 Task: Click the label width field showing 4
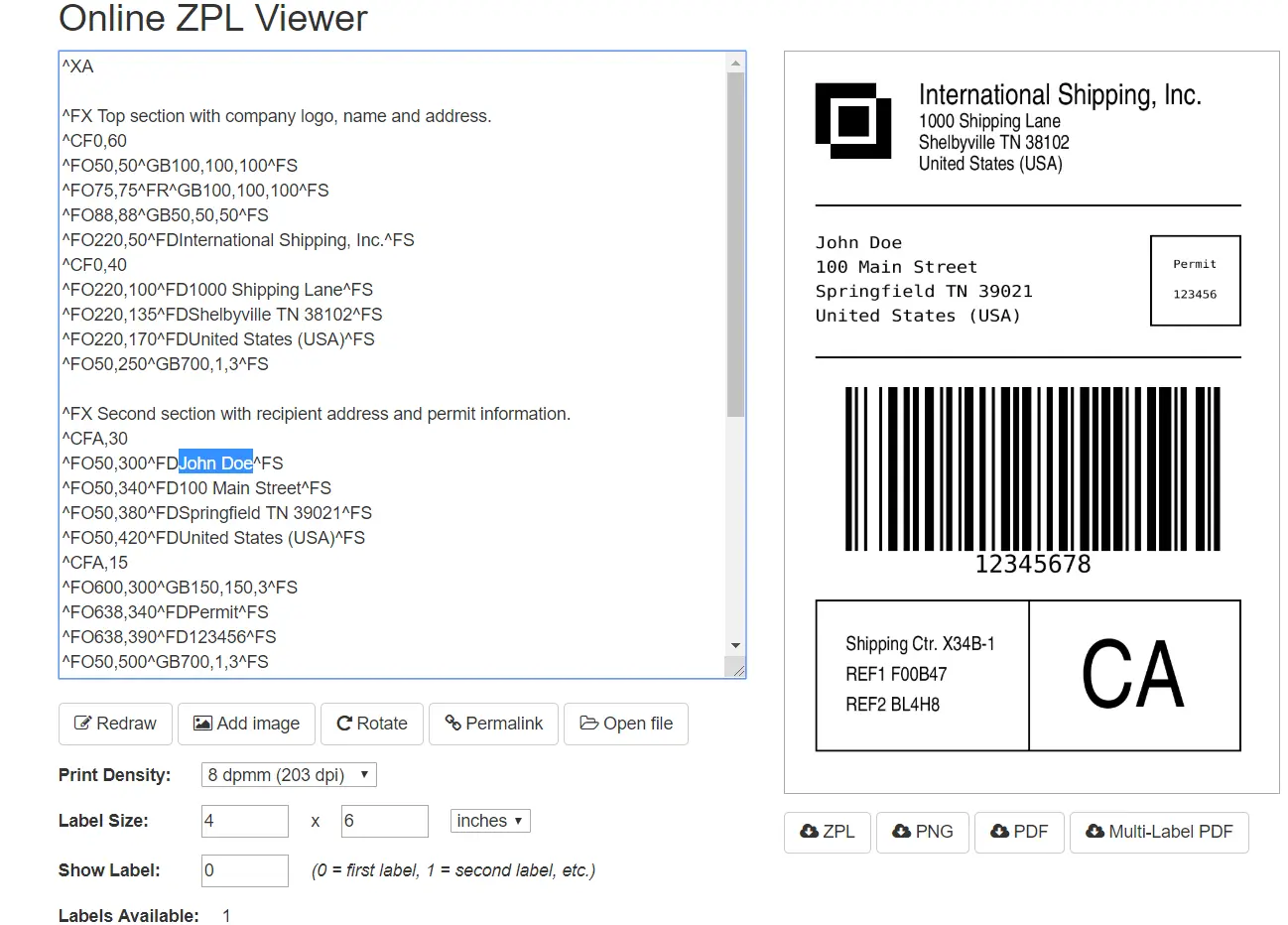245,821
